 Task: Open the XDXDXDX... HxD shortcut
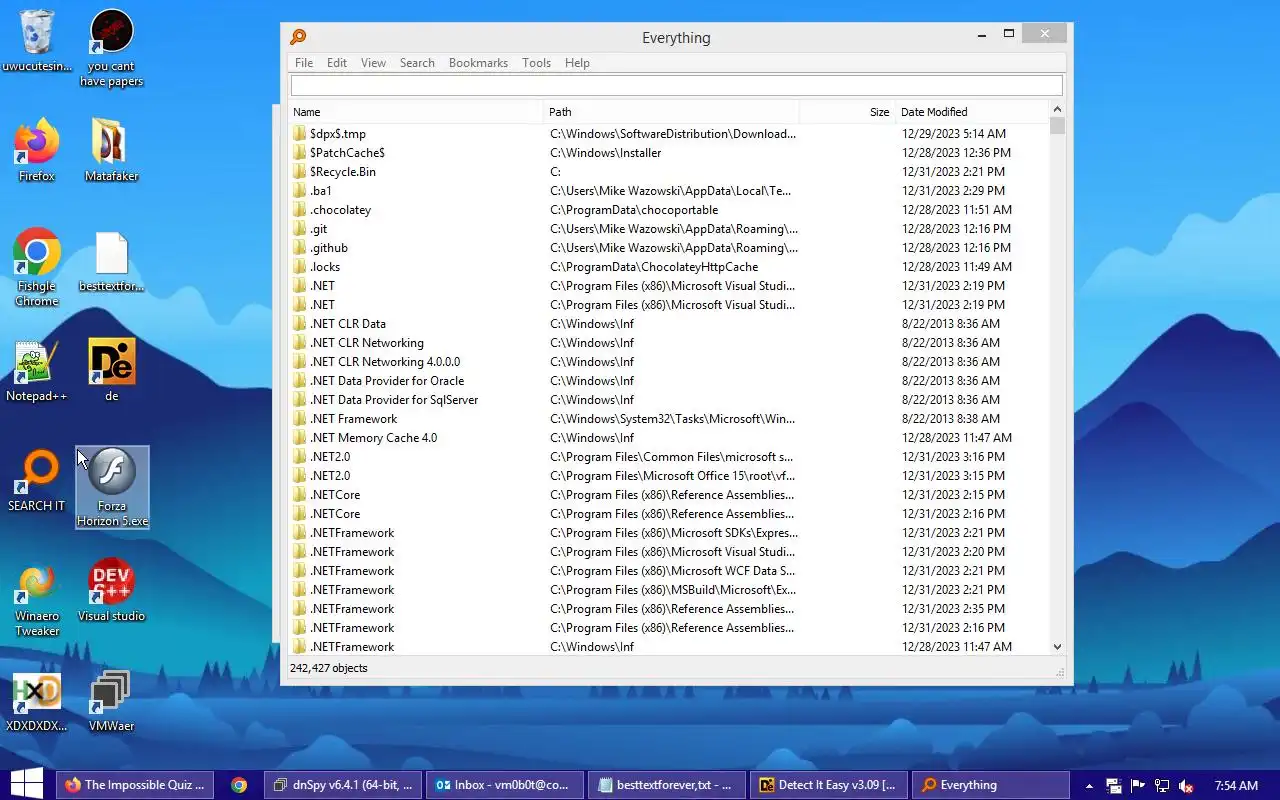pos(37,702)
